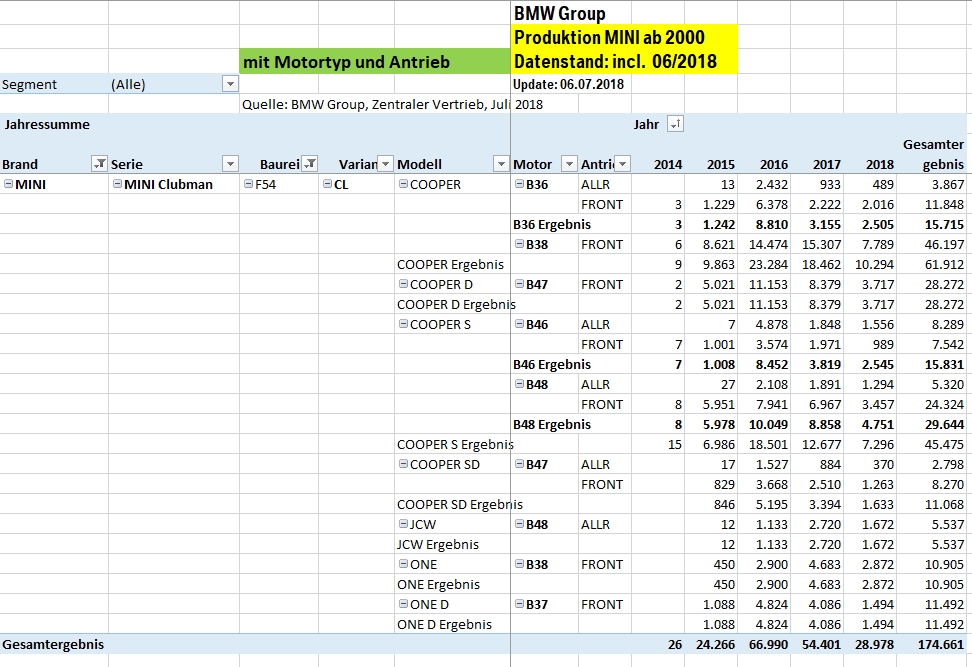Image resolution: width=972 pixels, height=667 pixels.
Task: Collapse the B36 motor group
Action: pos(519,183)
